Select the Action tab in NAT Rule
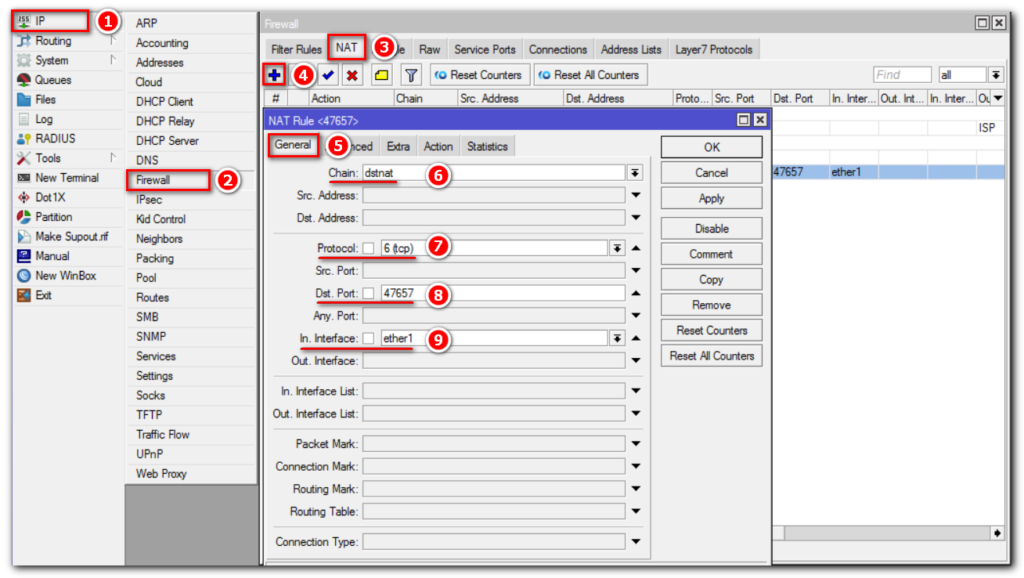 [438, 147]
